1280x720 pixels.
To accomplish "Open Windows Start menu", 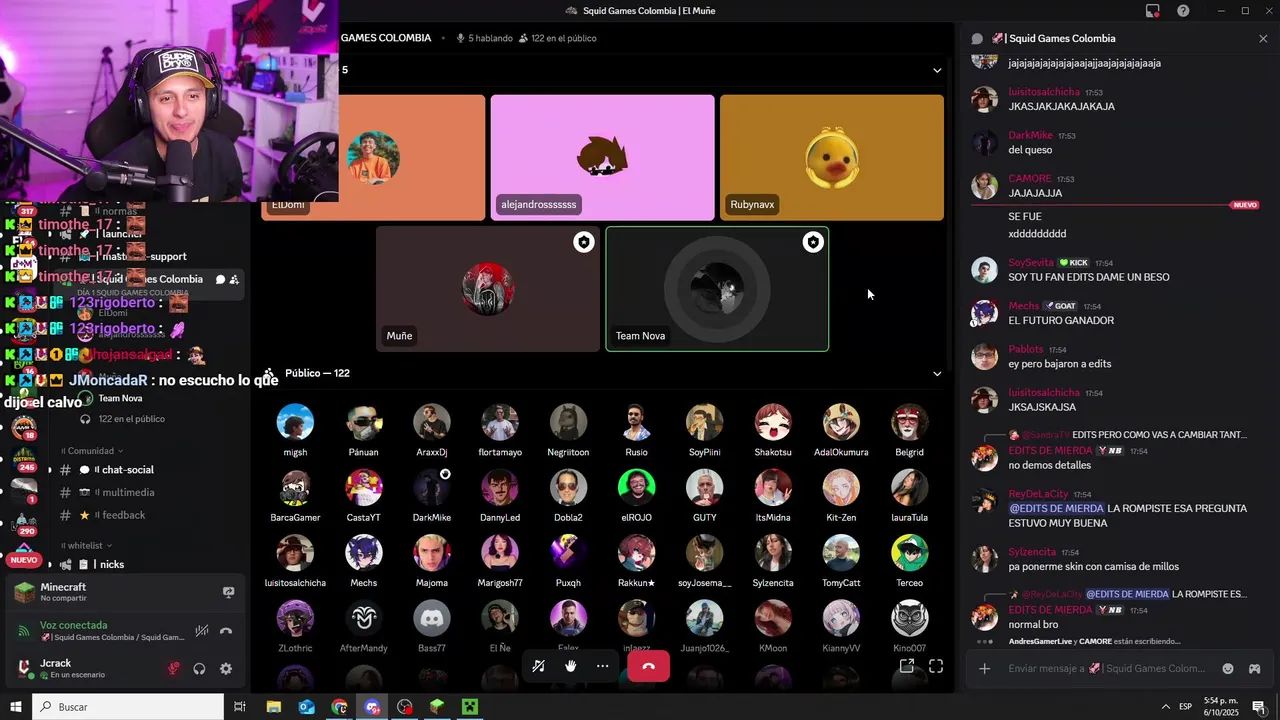I will point(16,707).
